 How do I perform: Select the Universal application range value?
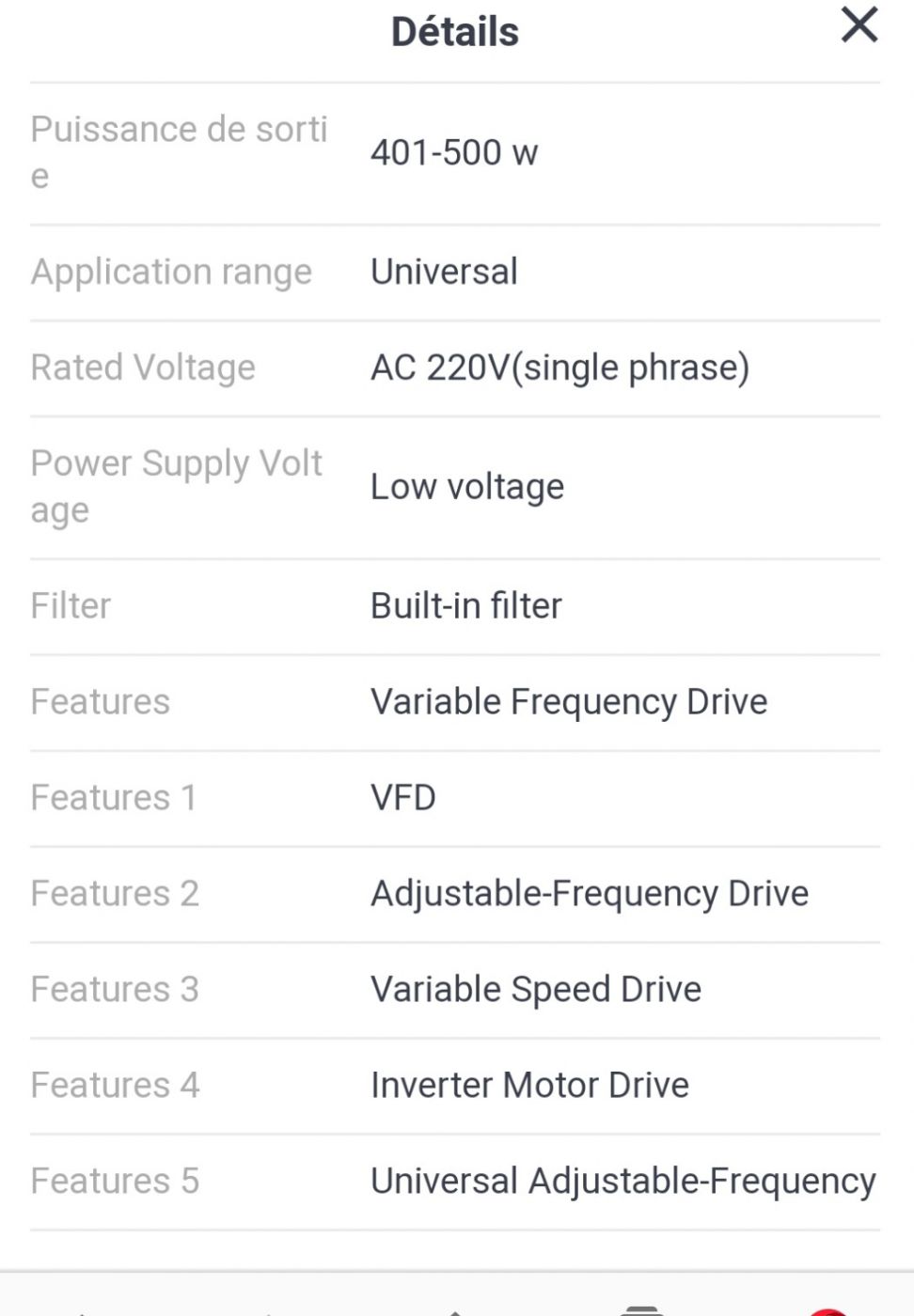pyautogui.click(x=444, y=272)
